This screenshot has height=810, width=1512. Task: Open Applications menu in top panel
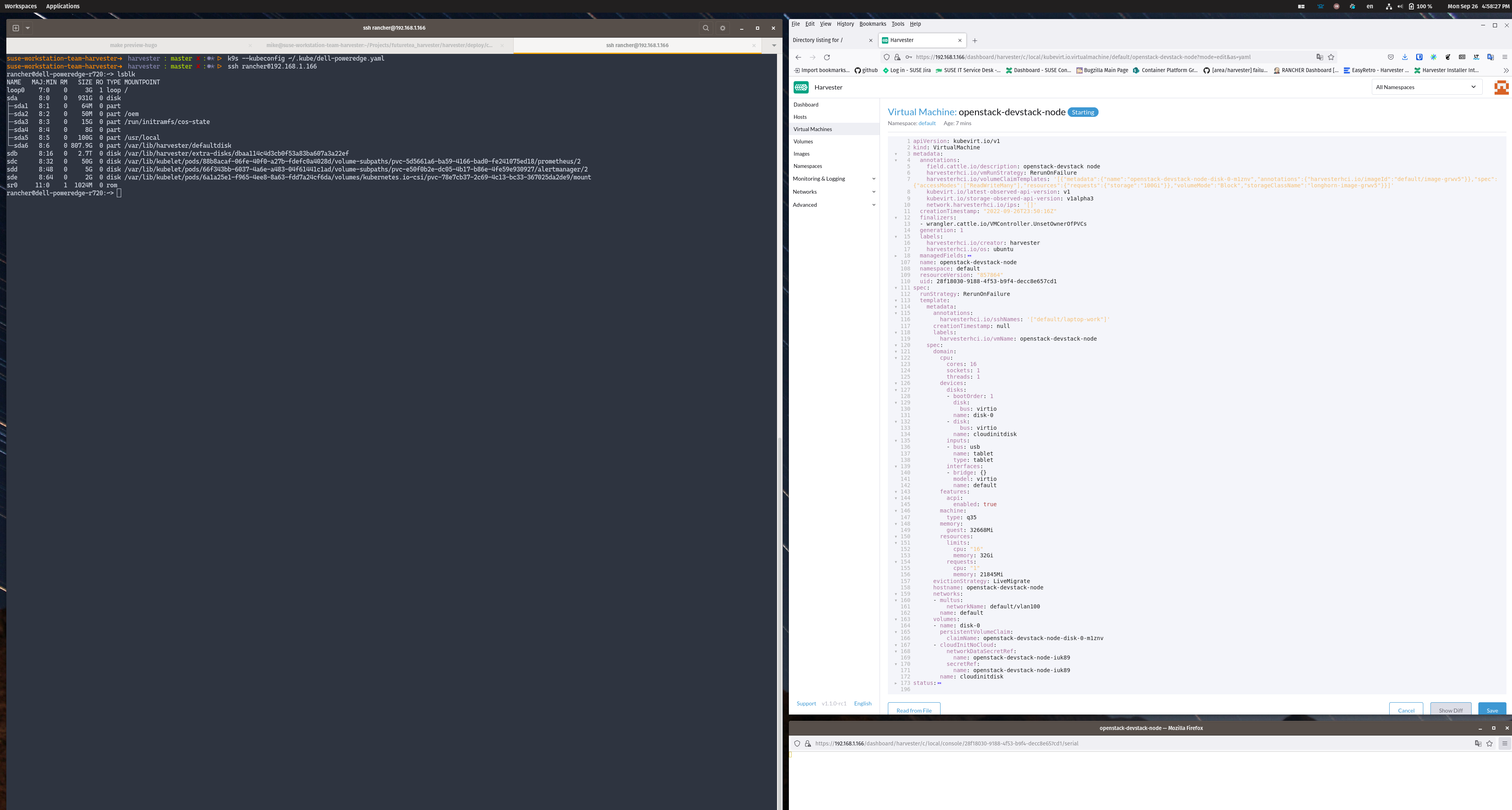tap(63, 6)
